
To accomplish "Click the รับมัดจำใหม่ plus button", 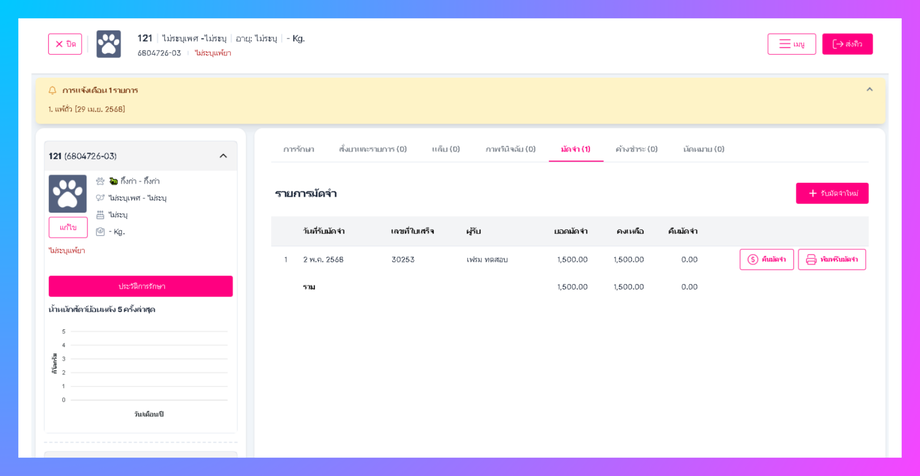I will pos(832,193).
